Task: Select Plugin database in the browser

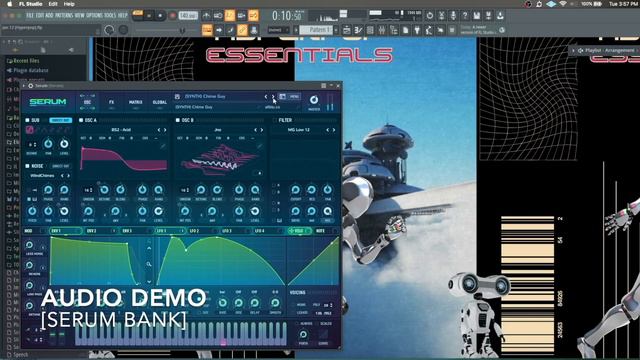Action: coord(31,70)
